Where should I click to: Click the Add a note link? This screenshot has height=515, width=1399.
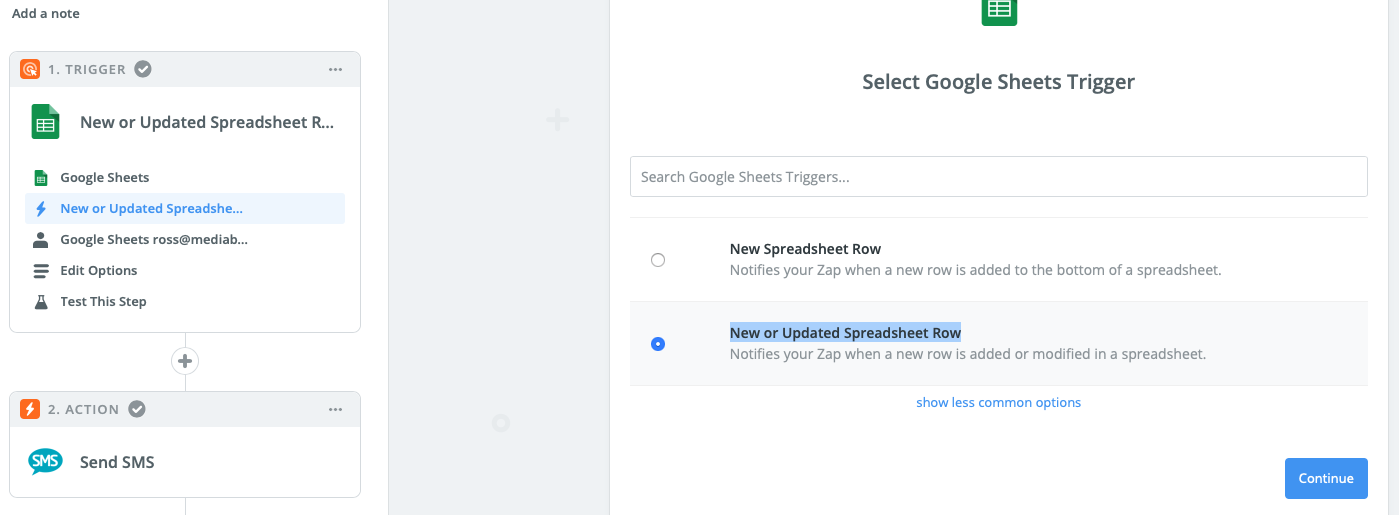(46, 14)
